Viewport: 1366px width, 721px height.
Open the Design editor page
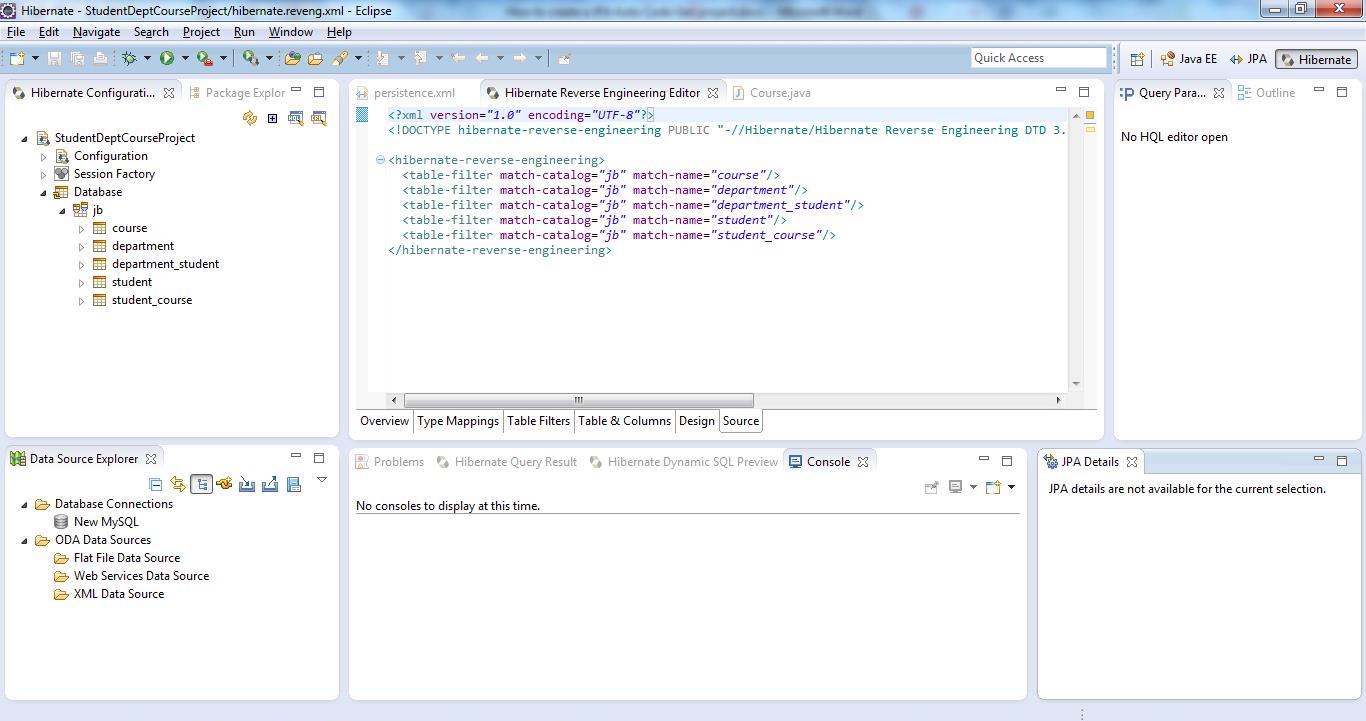click(697, 421)
